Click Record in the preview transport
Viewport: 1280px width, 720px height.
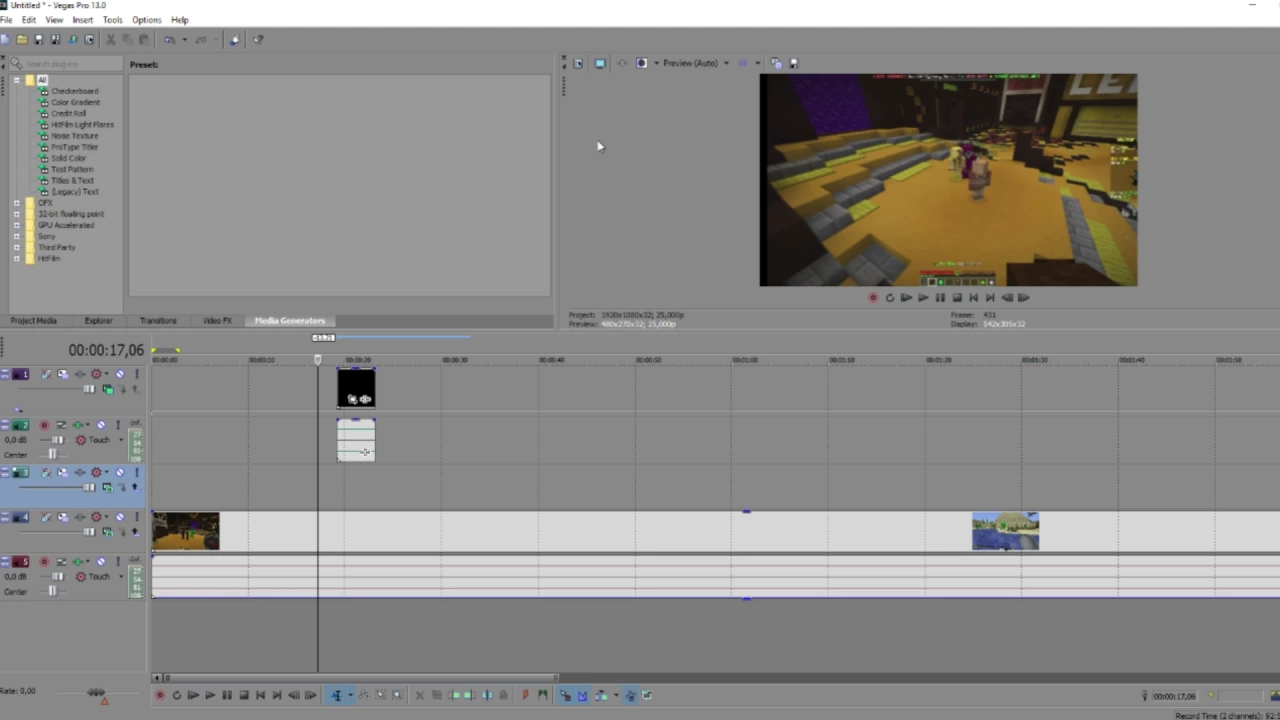(873, 297)
